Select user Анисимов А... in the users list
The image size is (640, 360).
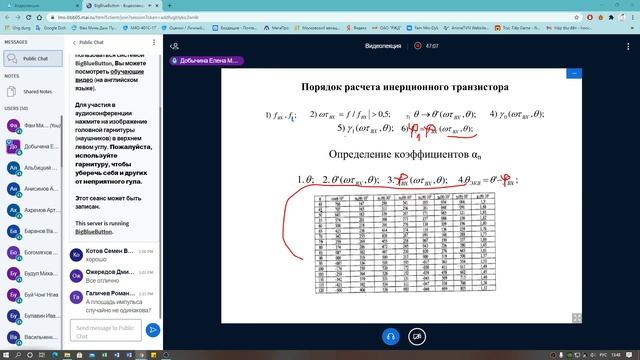(x=33, y=189)
